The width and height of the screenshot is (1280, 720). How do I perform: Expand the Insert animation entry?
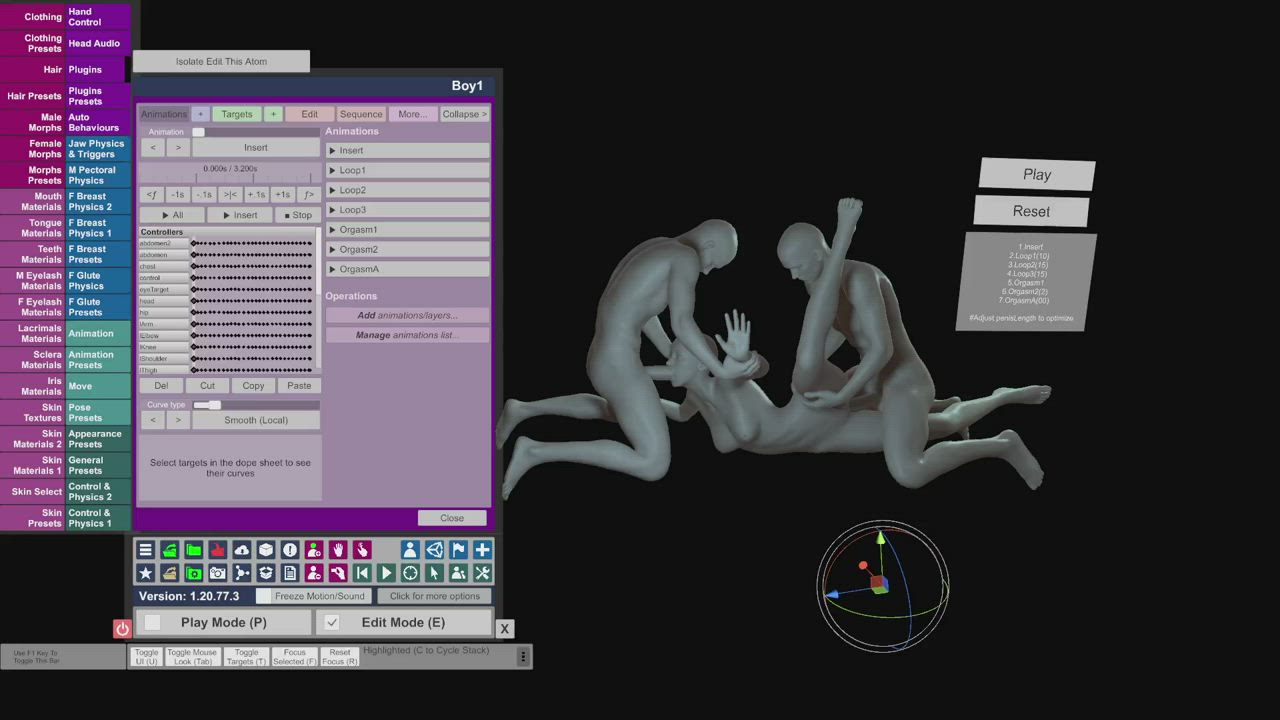(x=408, y=151)
